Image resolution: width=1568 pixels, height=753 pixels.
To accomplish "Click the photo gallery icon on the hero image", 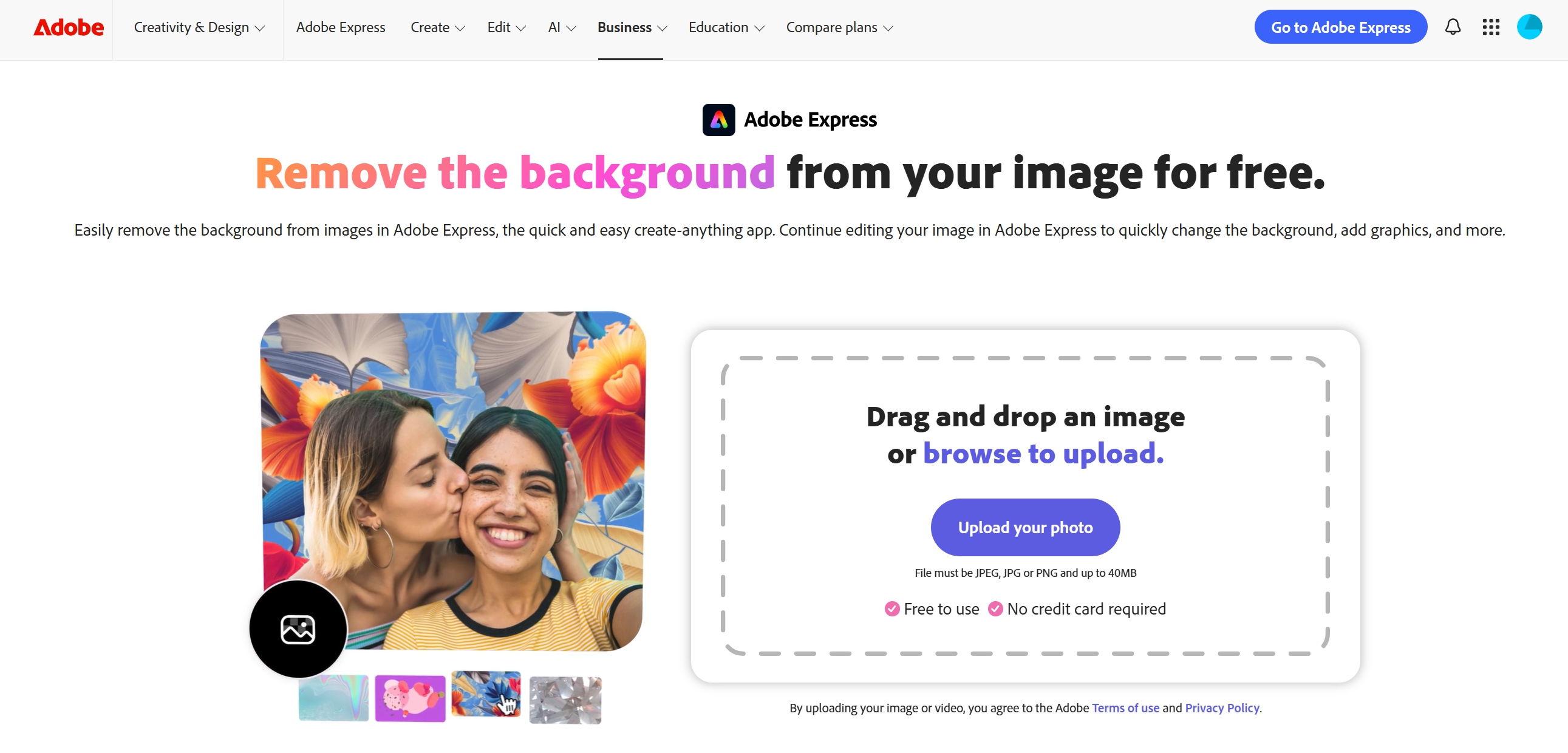I will 298,630.
